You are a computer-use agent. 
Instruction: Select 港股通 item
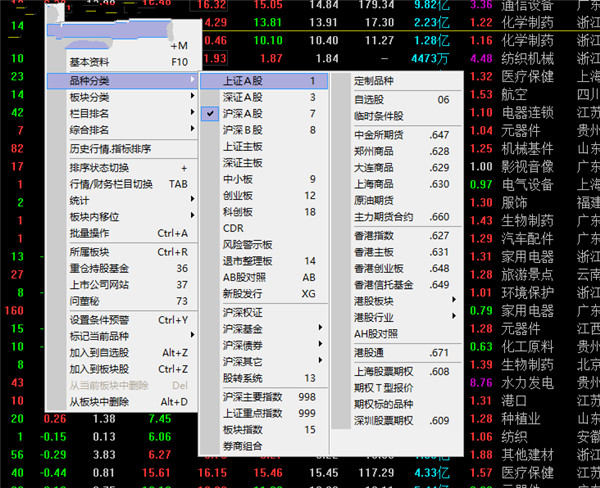(397, 353)
